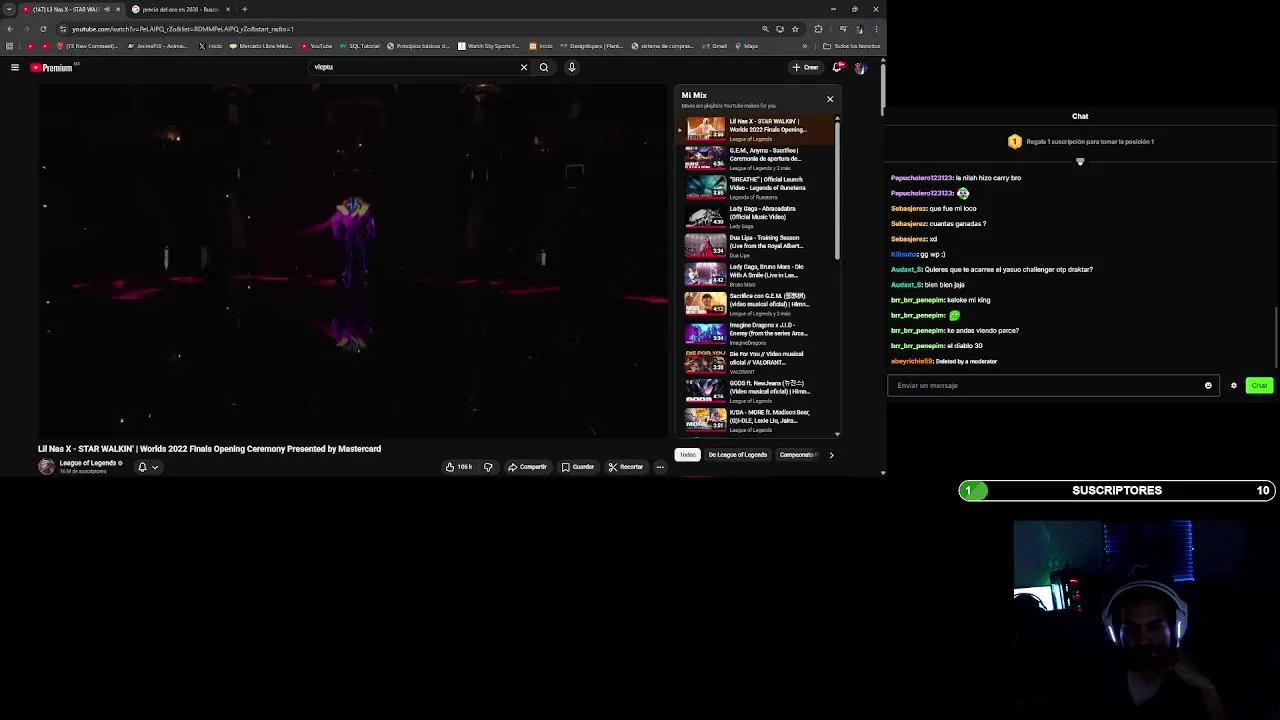Viewport: 1280px width, 720px height.
Task: Click the YouTube video player
Action: point(353,260)
